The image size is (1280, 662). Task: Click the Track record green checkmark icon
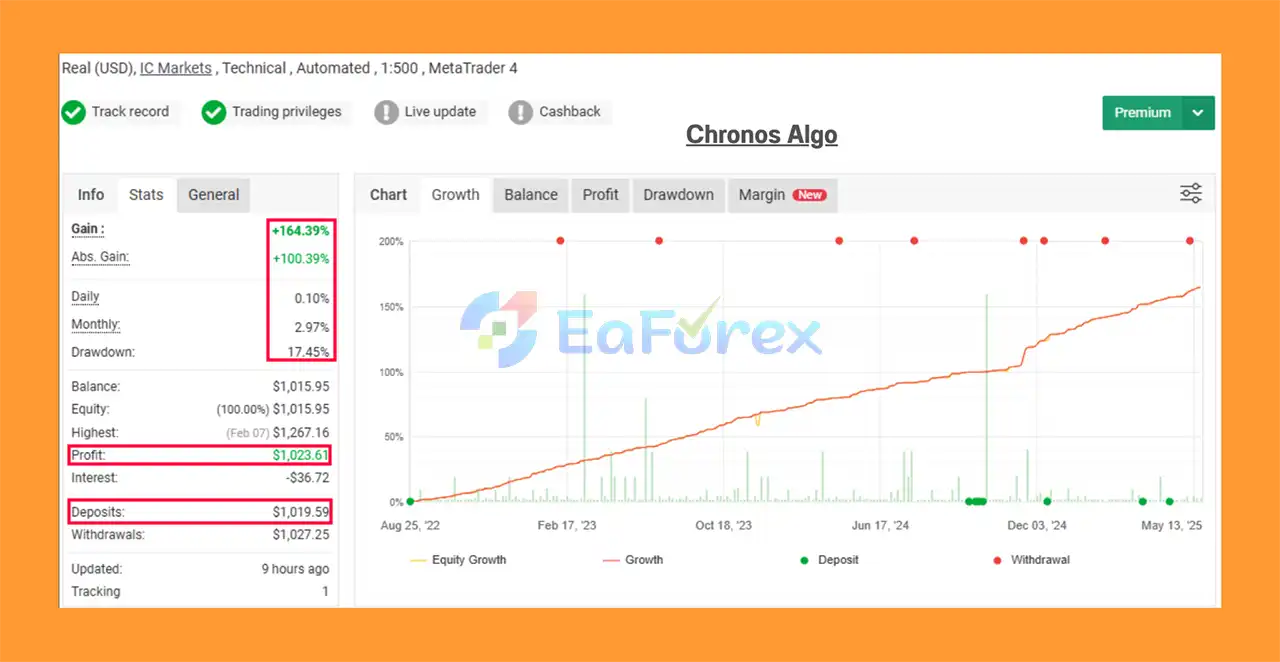(73, 112)
